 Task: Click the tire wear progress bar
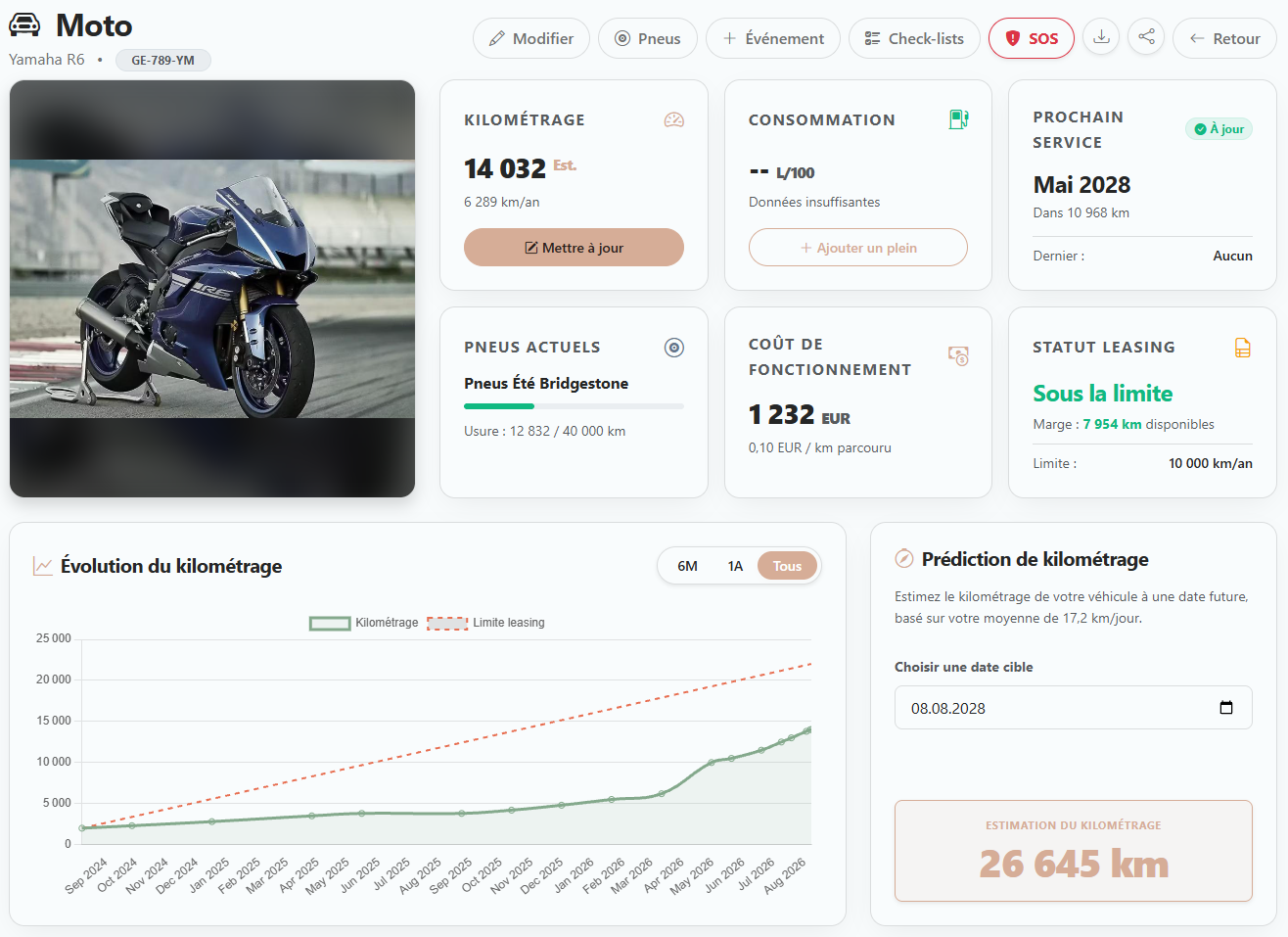click(x=574, y=405)
